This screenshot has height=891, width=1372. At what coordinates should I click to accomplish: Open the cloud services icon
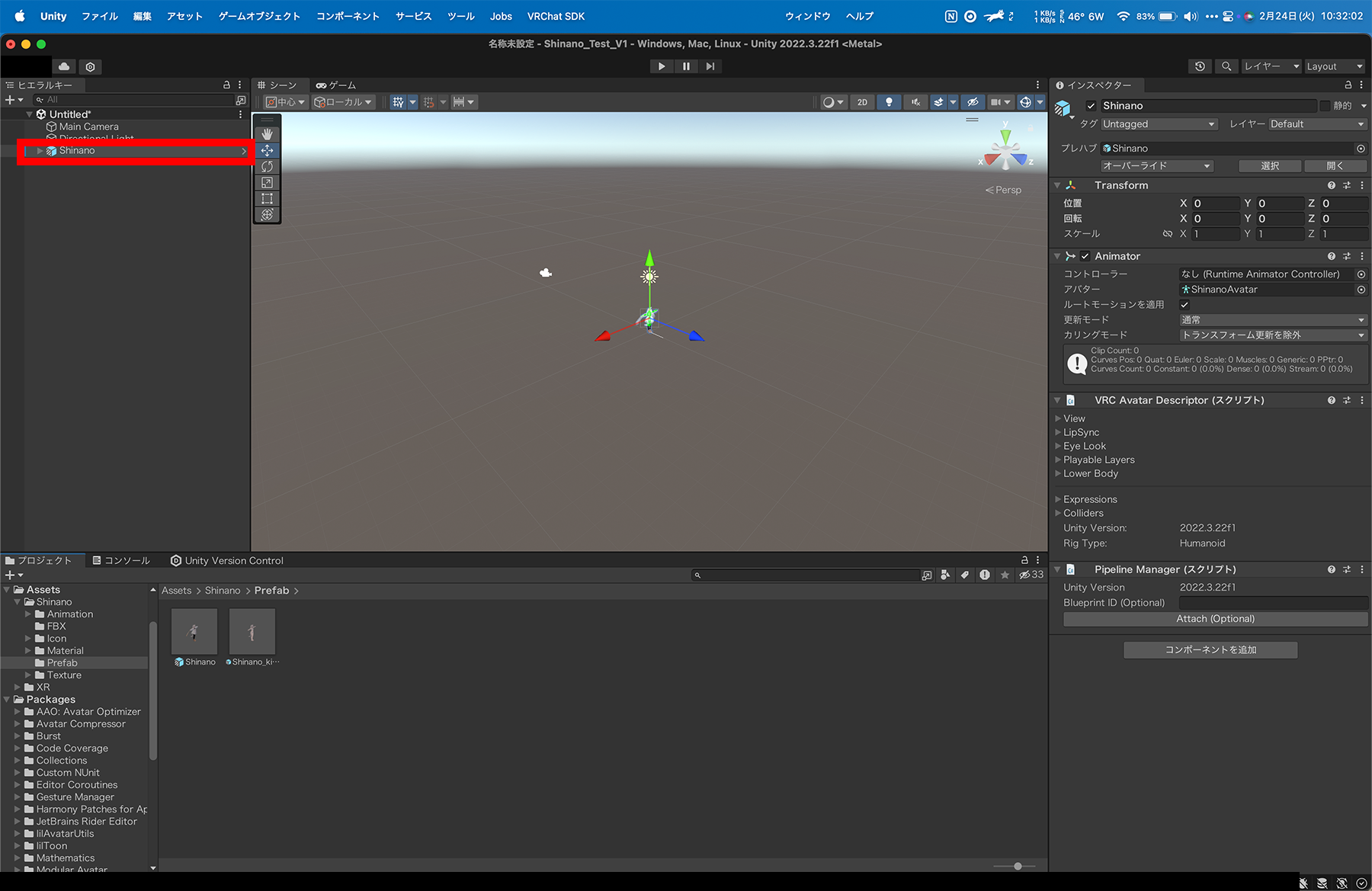coord(64,67)
